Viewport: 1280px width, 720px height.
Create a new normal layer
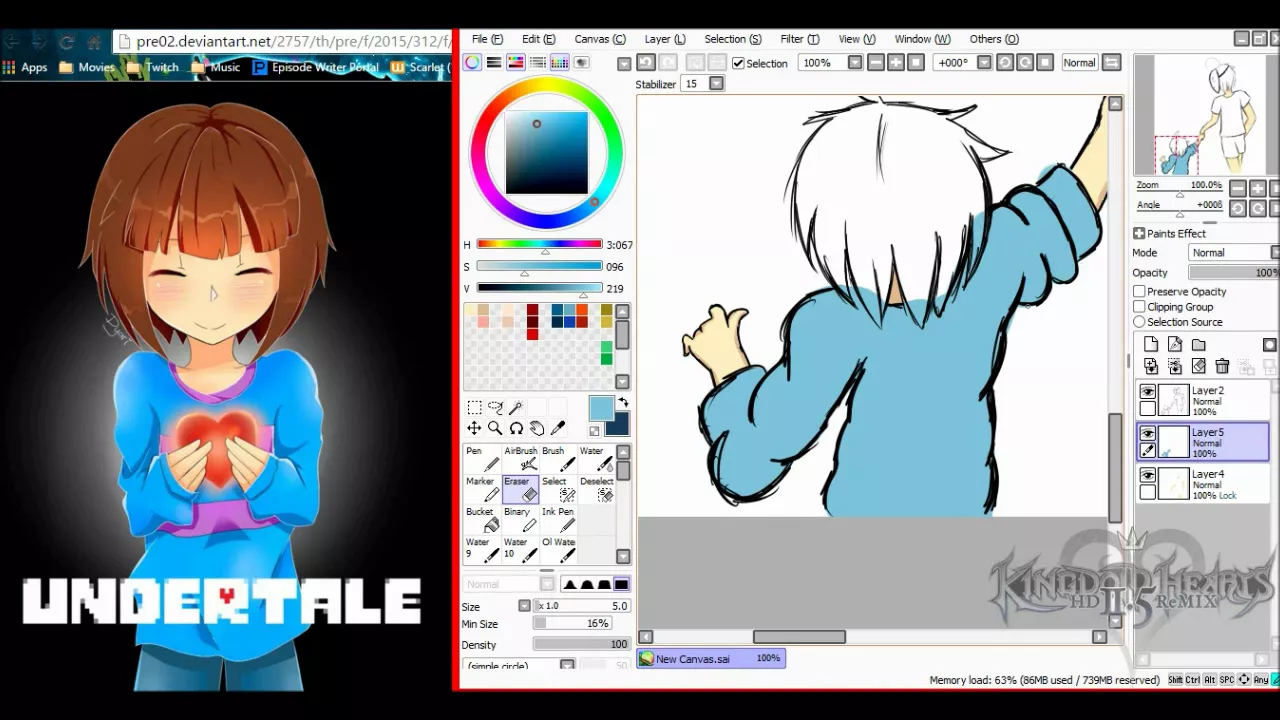point(1151,345)
